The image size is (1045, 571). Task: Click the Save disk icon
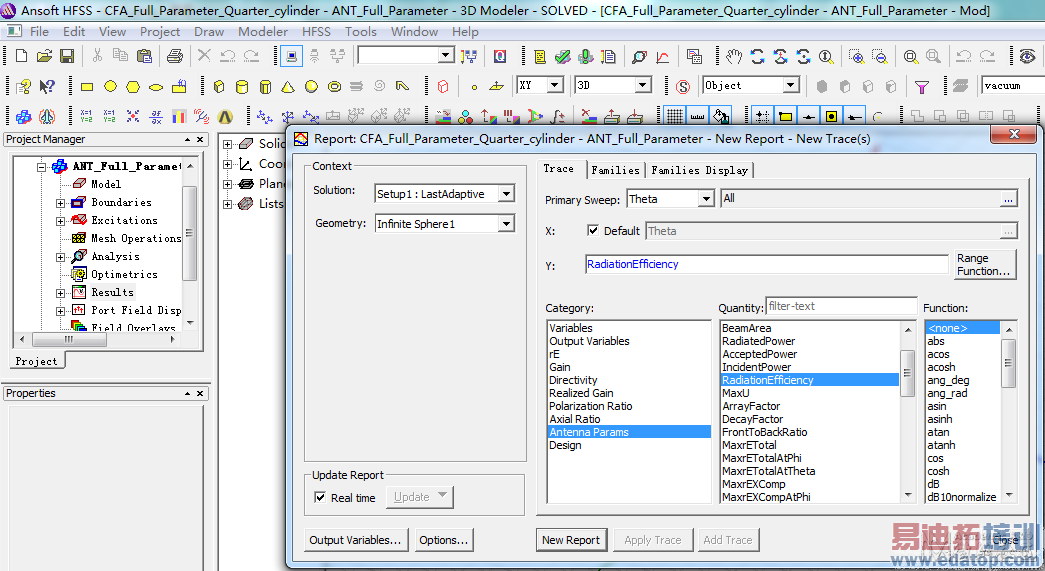[67, 56]
